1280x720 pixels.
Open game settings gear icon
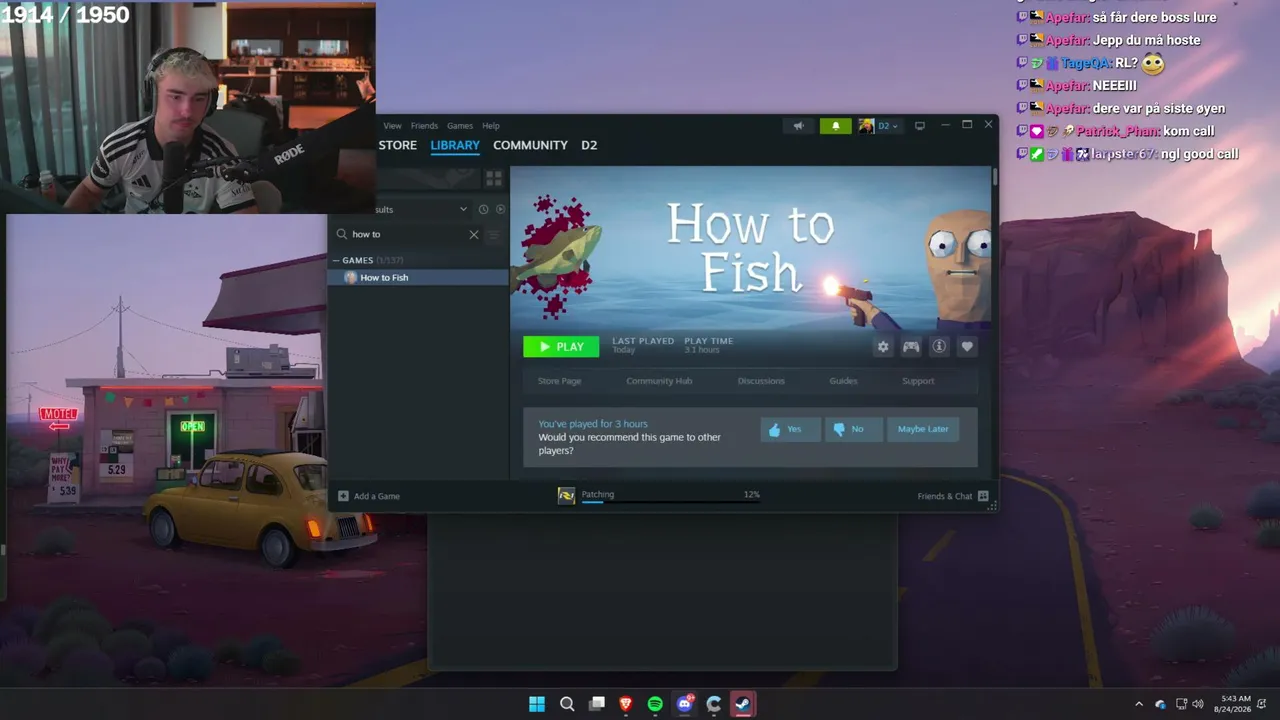point(883,347)
